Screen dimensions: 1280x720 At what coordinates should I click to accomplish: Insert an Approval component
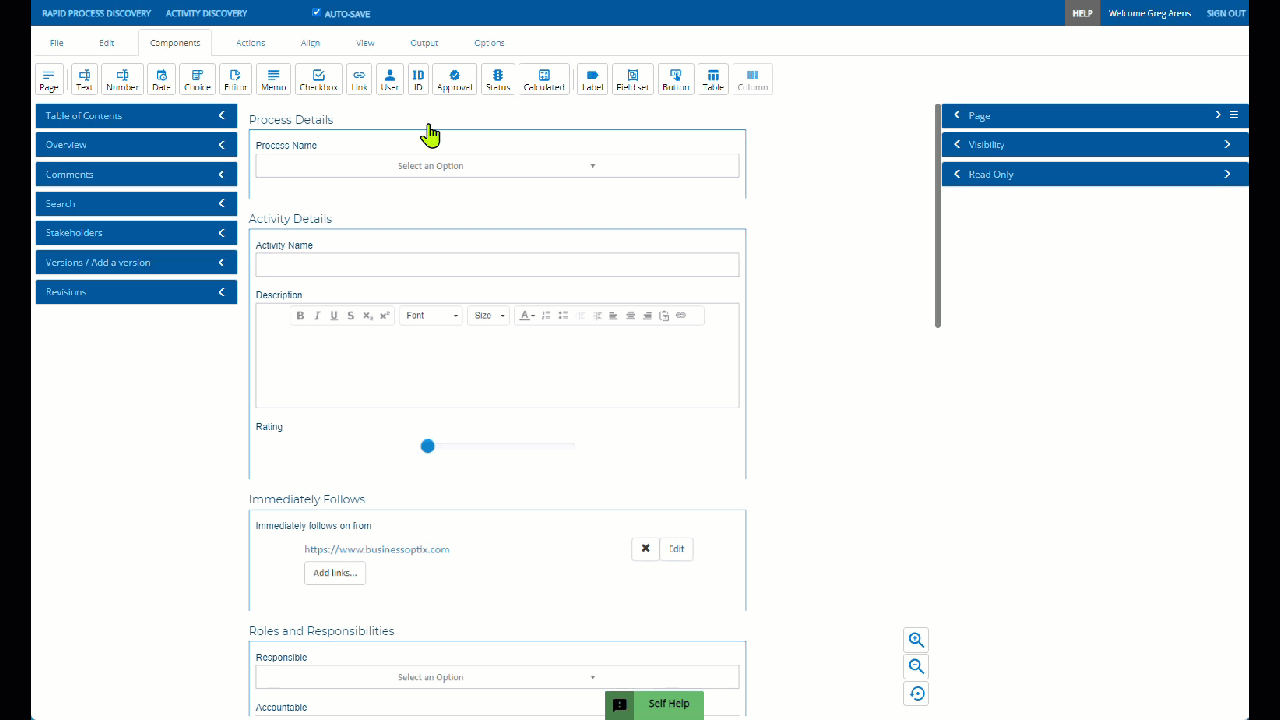click(x=454, y=79)
